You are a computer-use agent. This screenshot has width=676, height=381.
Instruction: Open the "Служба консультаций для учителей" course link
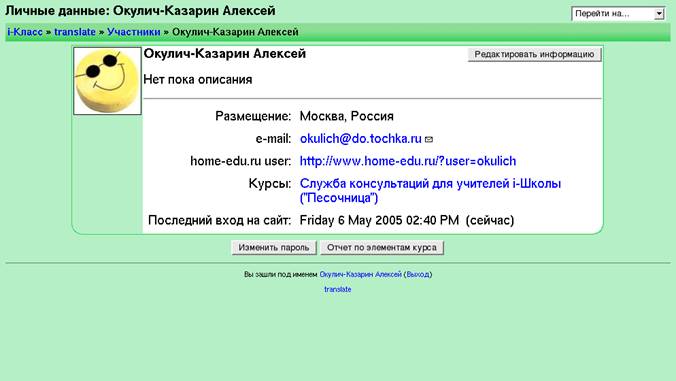point(430,190)
